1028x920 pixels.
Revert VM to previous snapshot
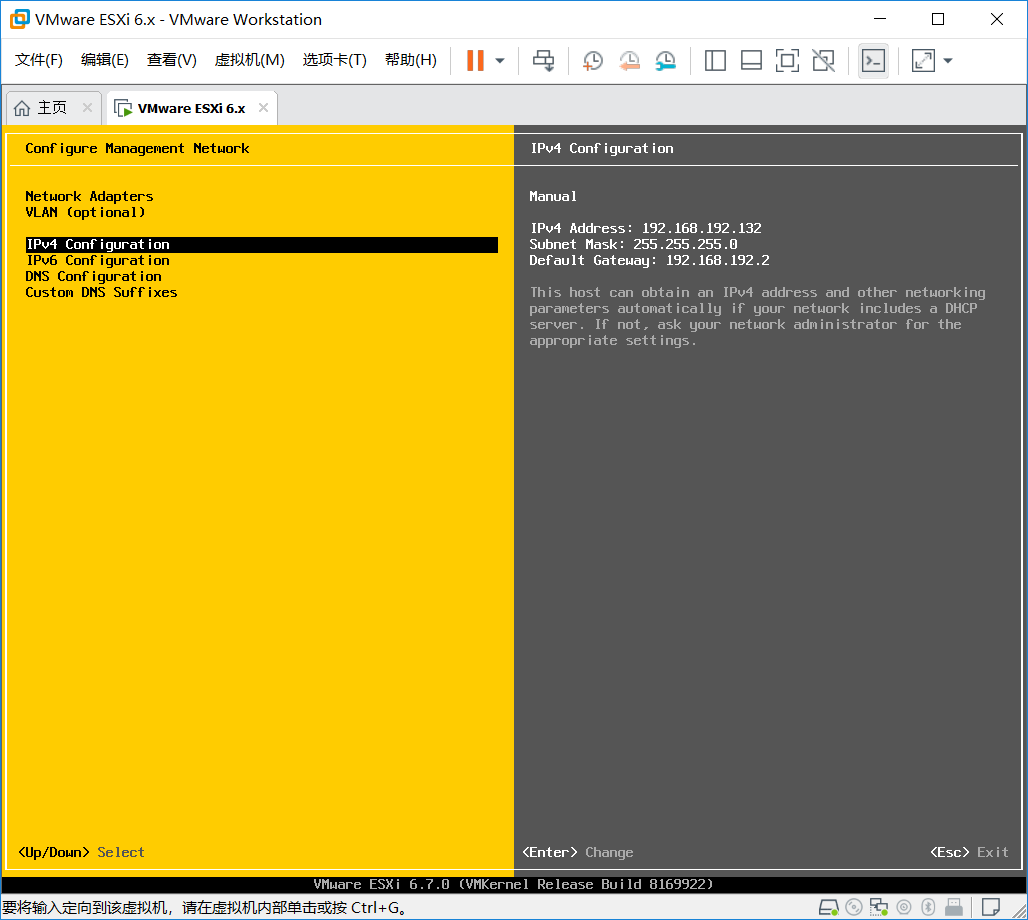pyautogui.click(x=629, y=61)
